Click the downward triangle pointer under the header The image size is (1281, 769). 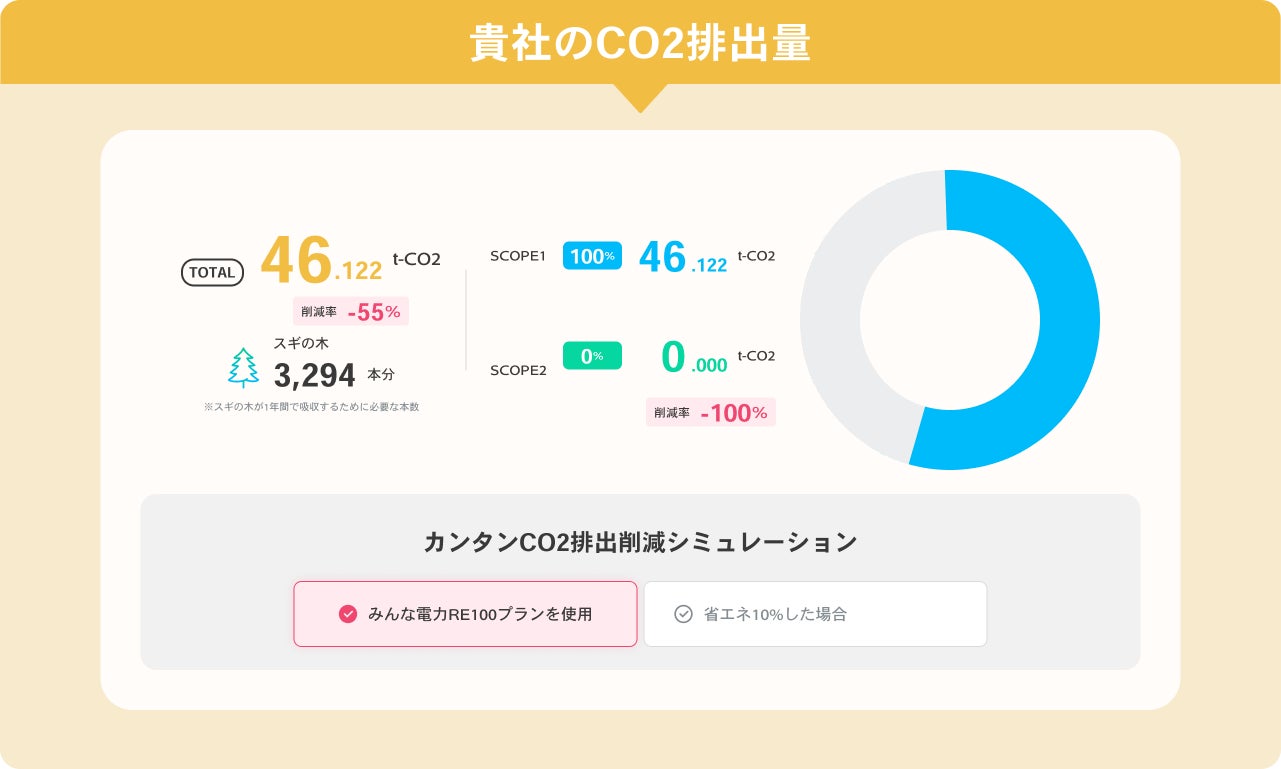(640, 97)
